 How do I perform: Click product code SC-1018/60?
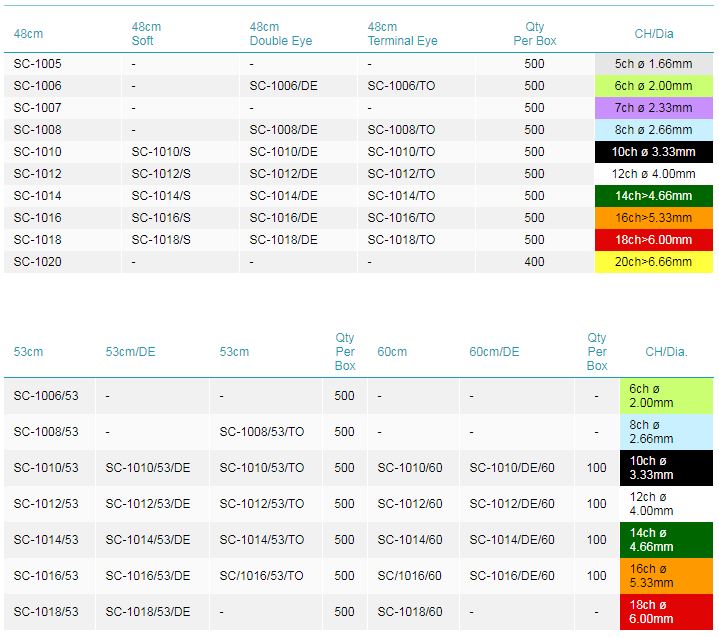coord(409,612)
